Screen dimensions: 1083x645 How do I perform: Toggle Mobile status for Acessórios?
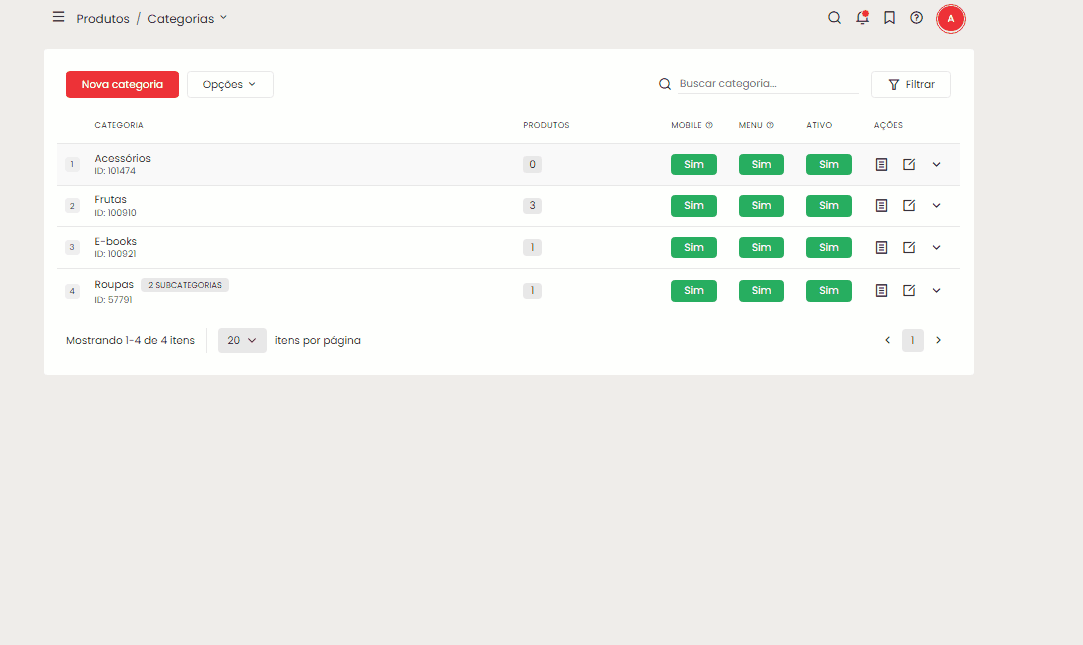pyautogui.click(x=693, y=164)
